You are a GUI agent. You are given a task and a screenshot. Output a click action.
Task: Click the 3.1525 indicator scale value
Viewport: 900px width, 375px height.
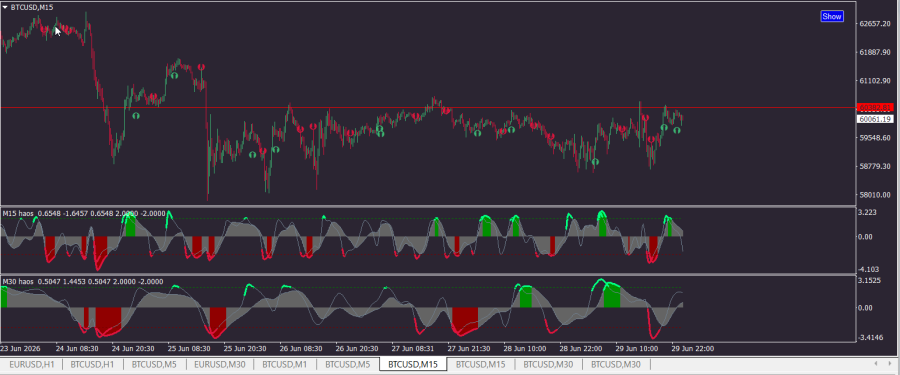[870, 280]
